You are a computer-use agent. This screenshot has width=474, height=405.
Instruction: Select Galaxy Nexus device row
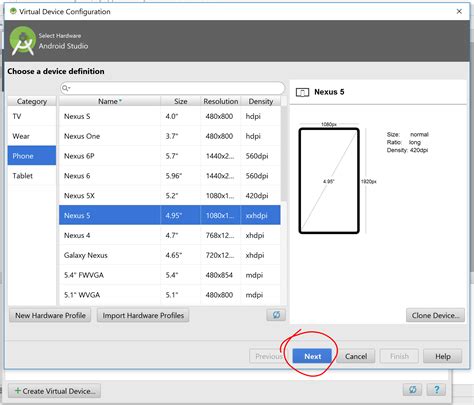170,255
